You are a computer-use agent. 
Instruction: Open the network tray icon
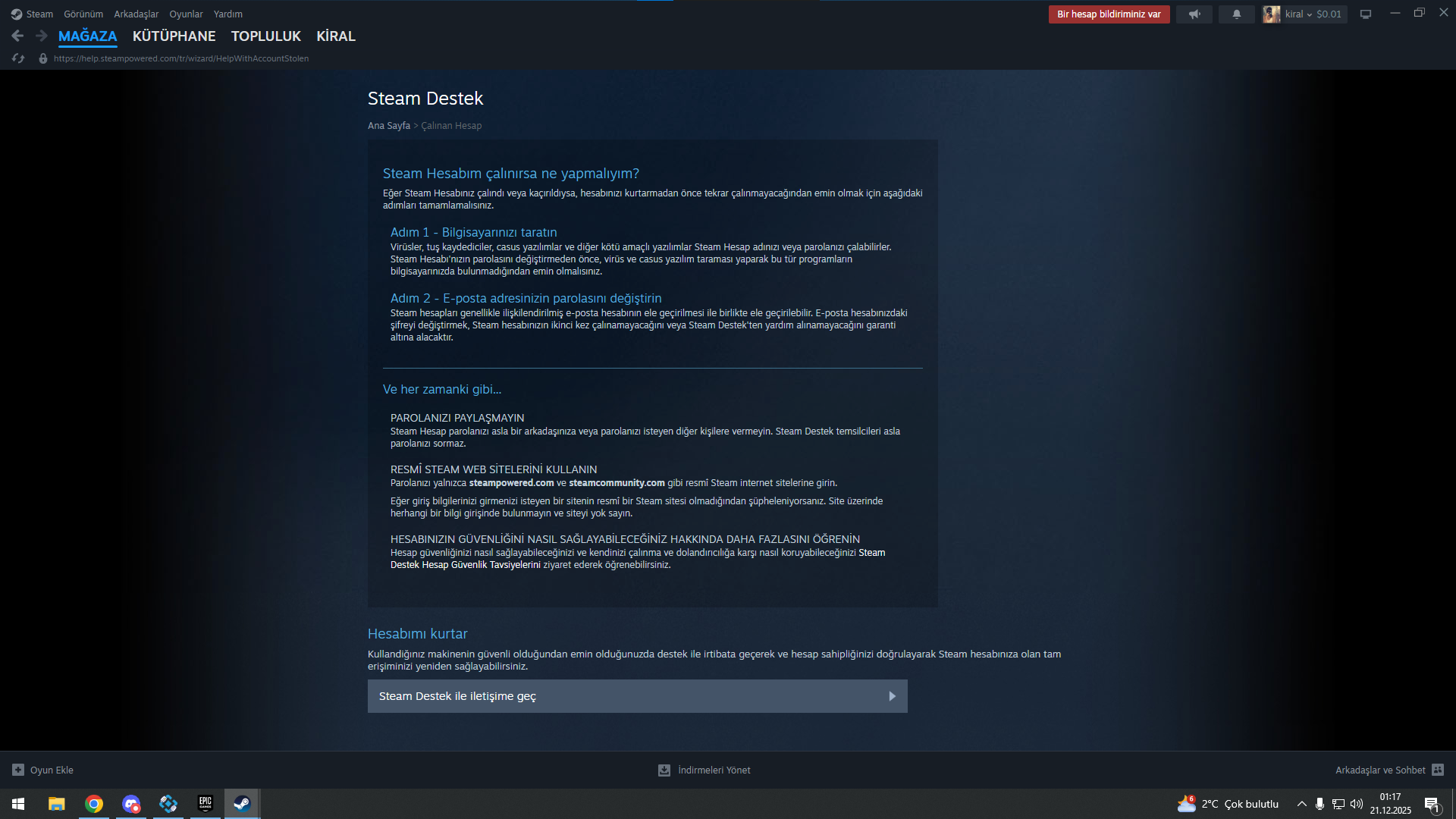click(1338, 804)
